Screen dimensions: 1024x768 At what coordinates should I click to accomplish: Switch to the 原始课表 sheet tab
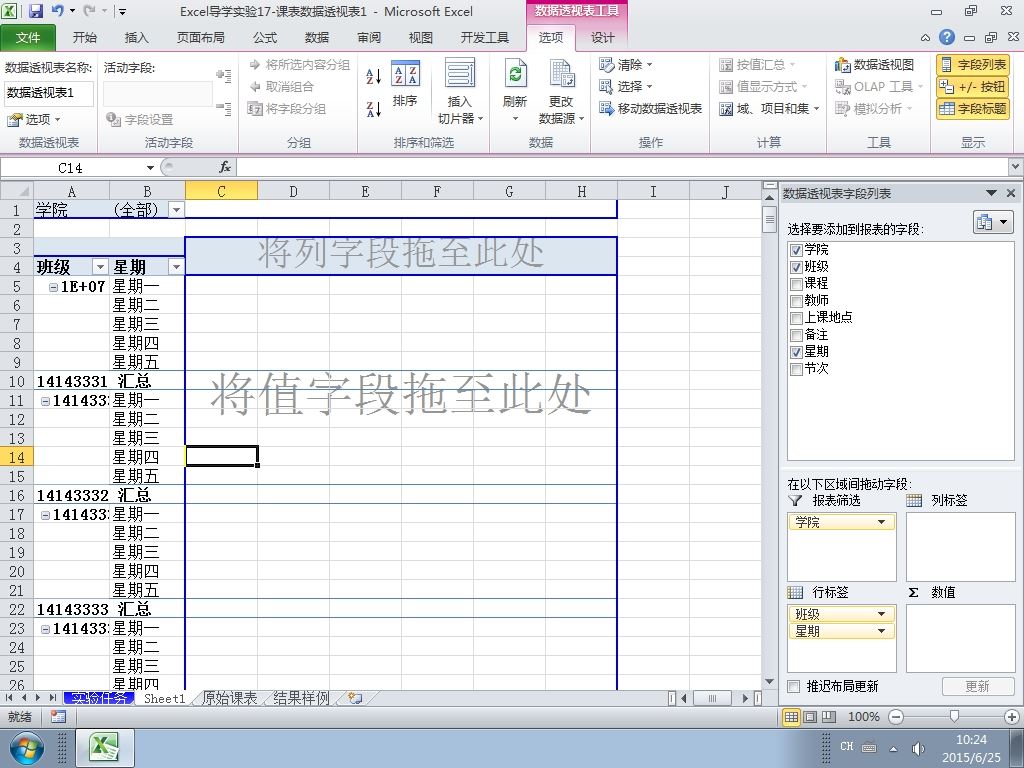[229, 698]
